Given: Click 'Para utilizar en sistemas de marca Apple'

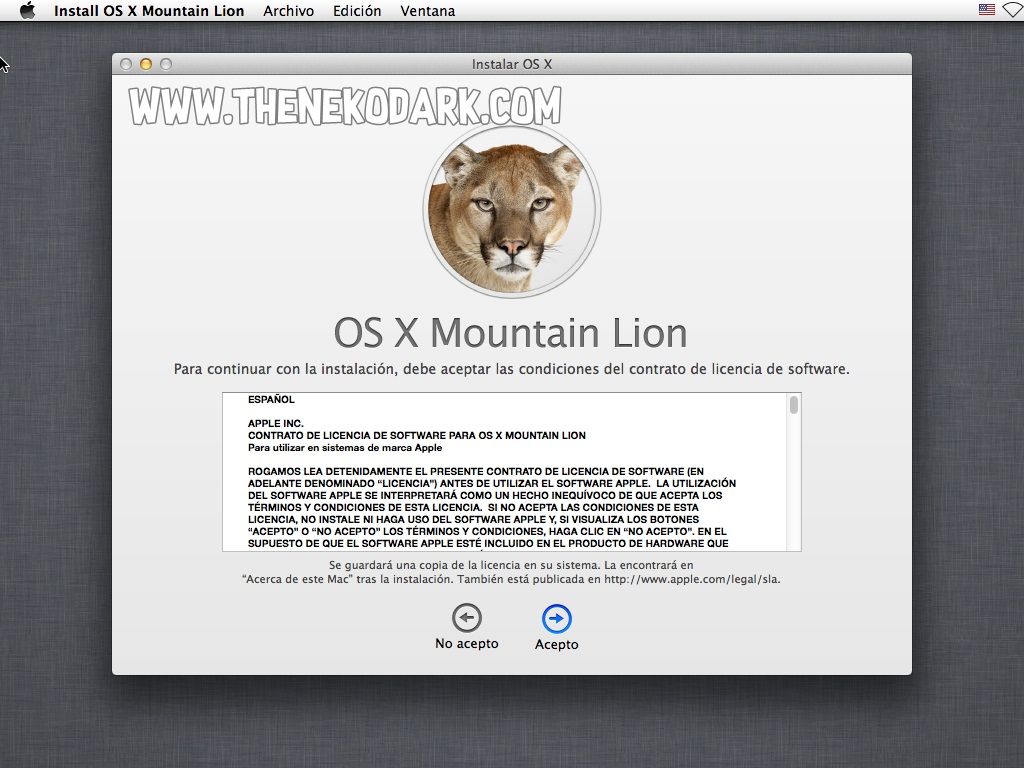Looking at the screenshot, I should click(x=345, y=448).
